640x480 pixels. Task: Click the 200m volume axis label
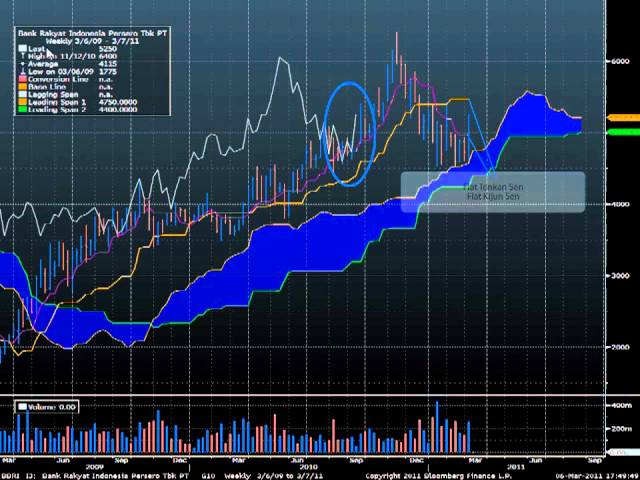pos(621,429)
